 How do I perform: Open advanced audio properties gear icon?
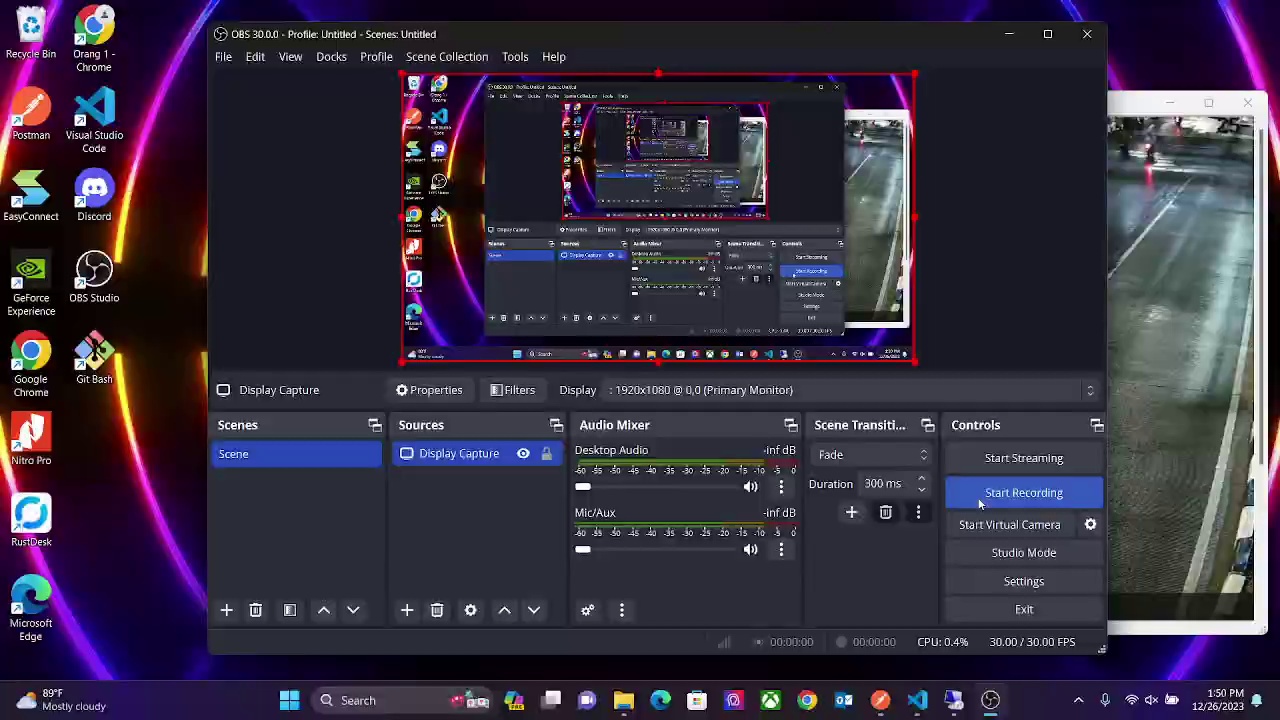588,610
